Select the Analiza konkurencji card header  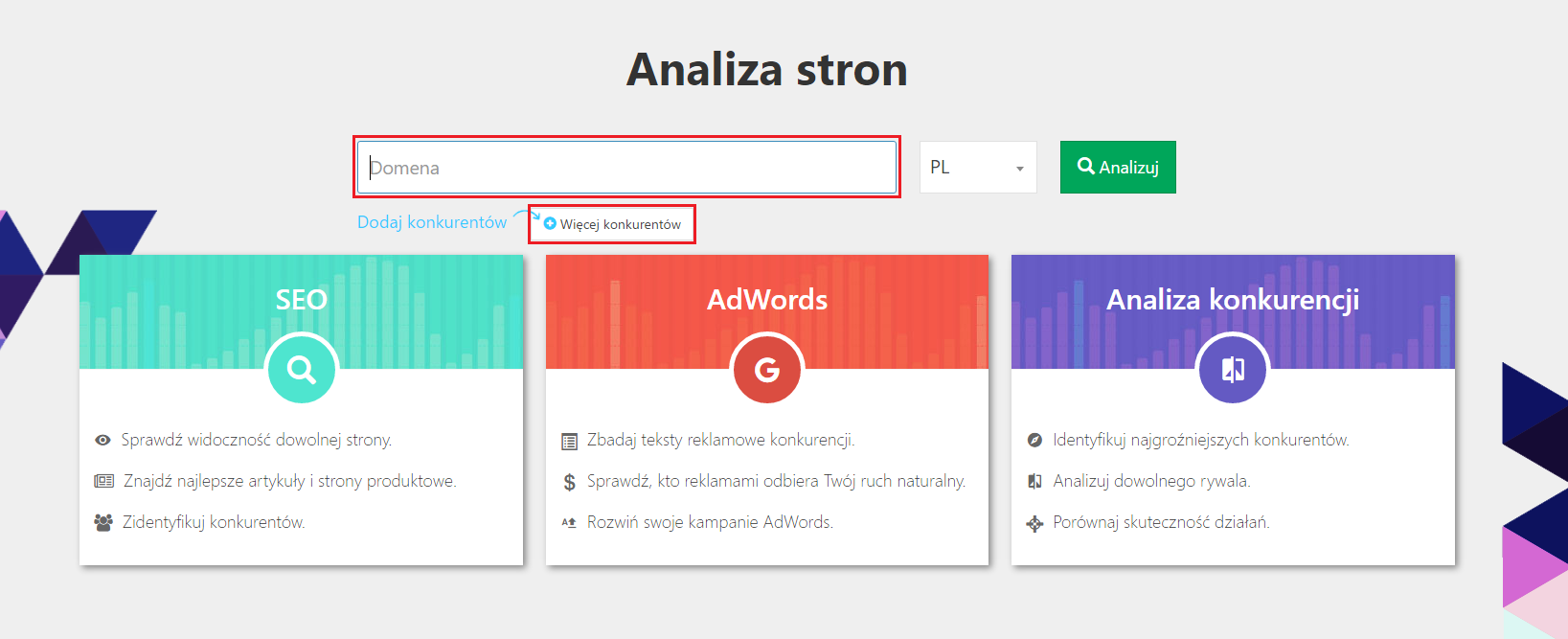1233,299
